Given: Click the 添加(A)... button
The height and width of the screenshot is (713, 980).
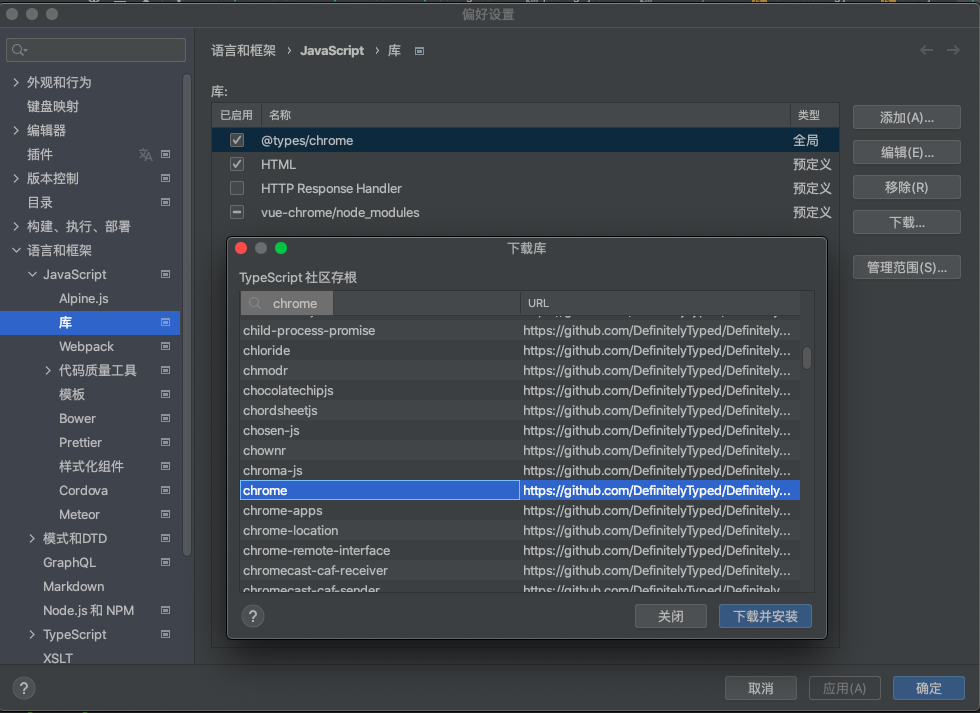Looking at the screenshot, I should point(906,118).
